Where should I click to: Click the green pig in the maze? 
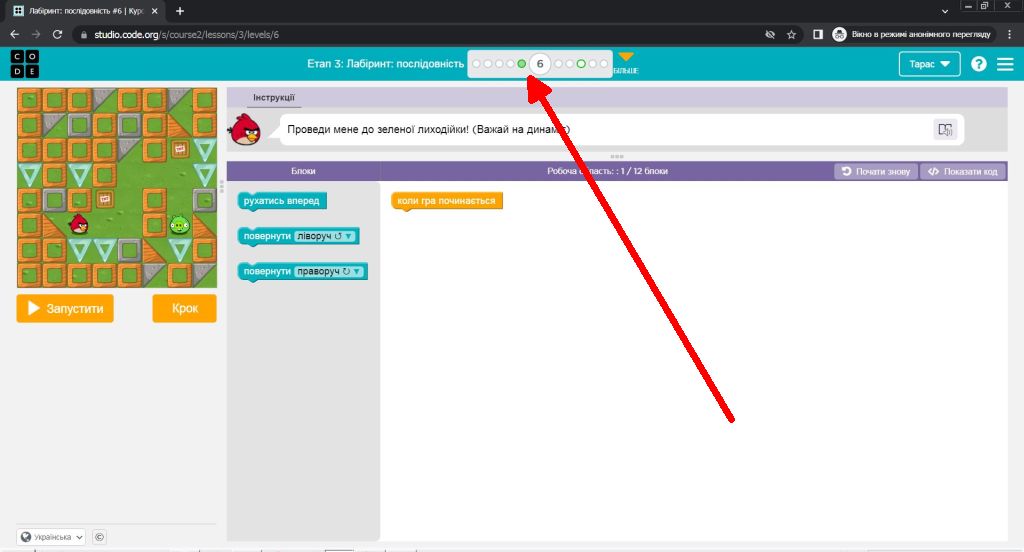(x=180, y=225)
